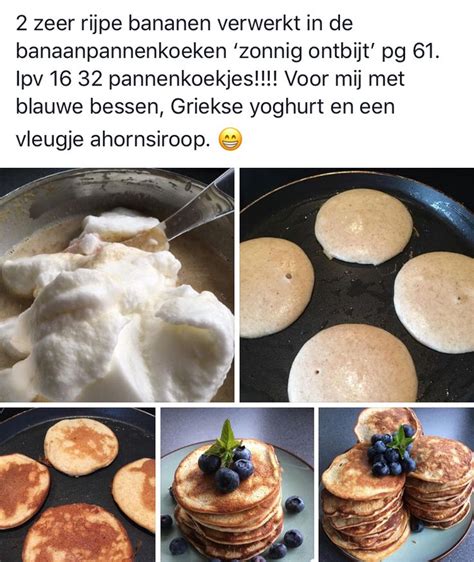Click the mint leaf on the single stack
474x562 pixels.
coord(226,443)
